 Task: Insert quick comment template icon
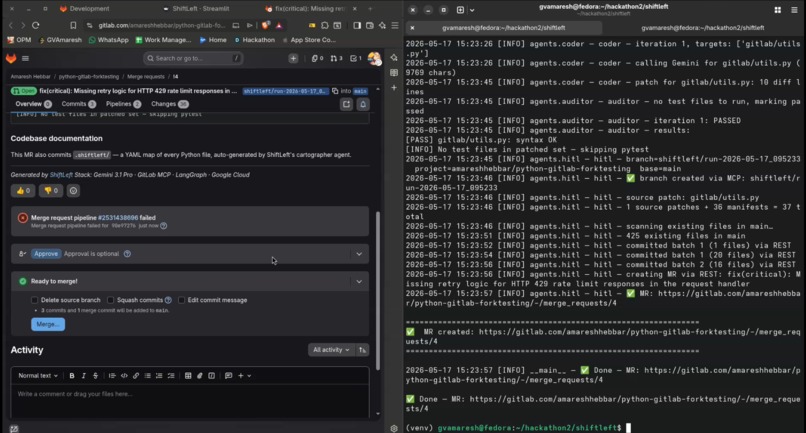click(x=229, y=376)
